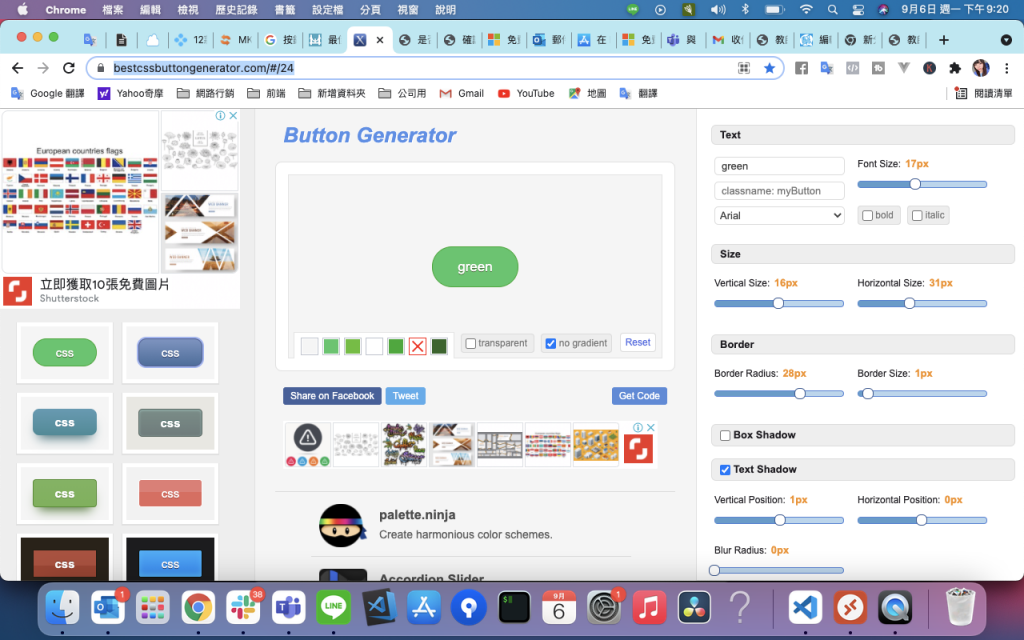Select the red css button preset thumbnail

point(170,494)
